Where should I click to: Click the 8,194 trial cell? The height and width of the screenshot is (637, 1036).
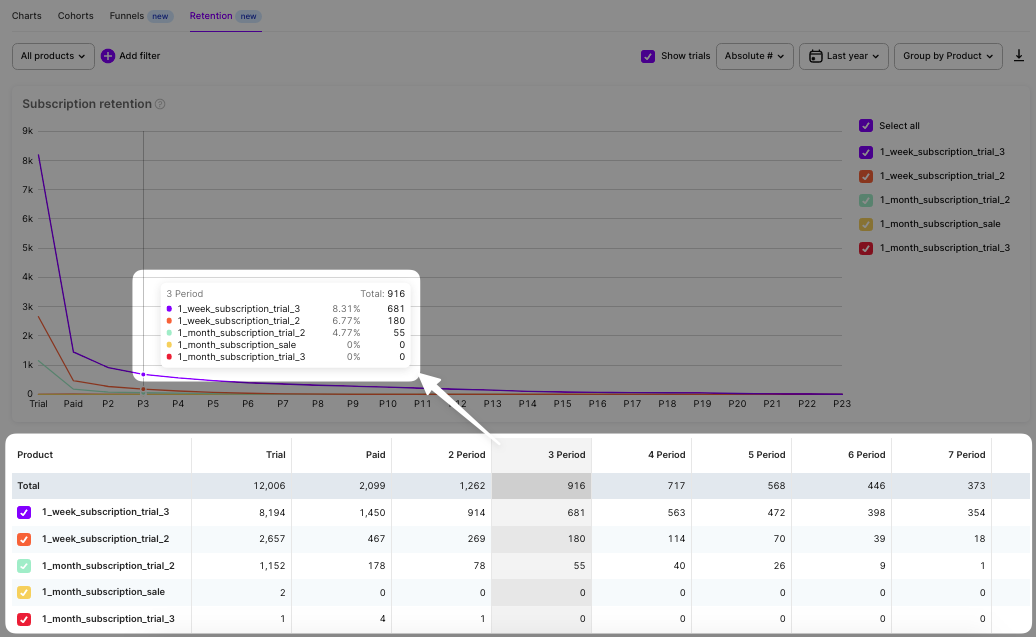click(x=272, y=512)
